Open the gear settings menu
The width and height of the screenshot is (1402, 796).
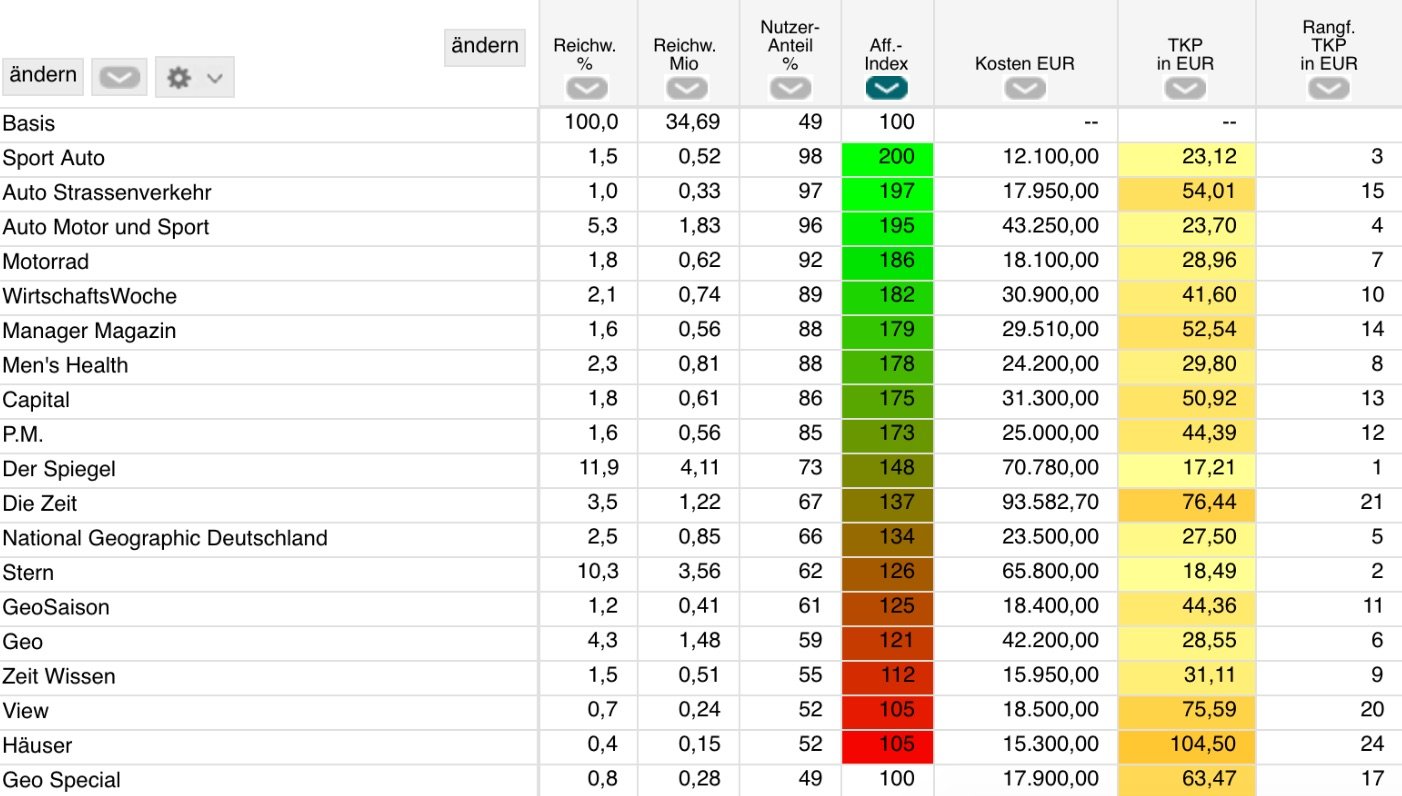[x=194, y=77]
